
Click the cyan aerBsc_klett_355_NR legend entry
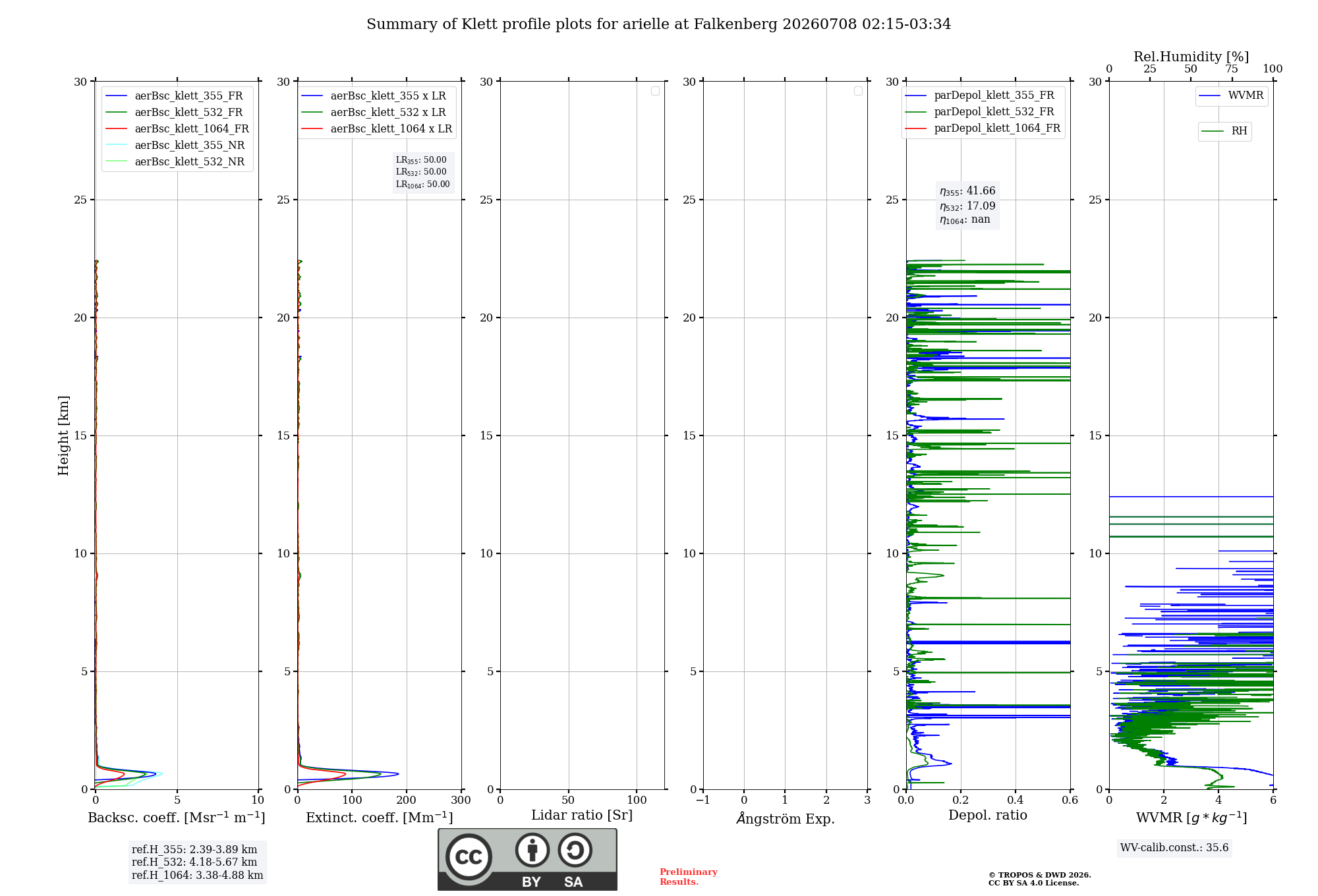pyautogui.click(x=175, y=146)
